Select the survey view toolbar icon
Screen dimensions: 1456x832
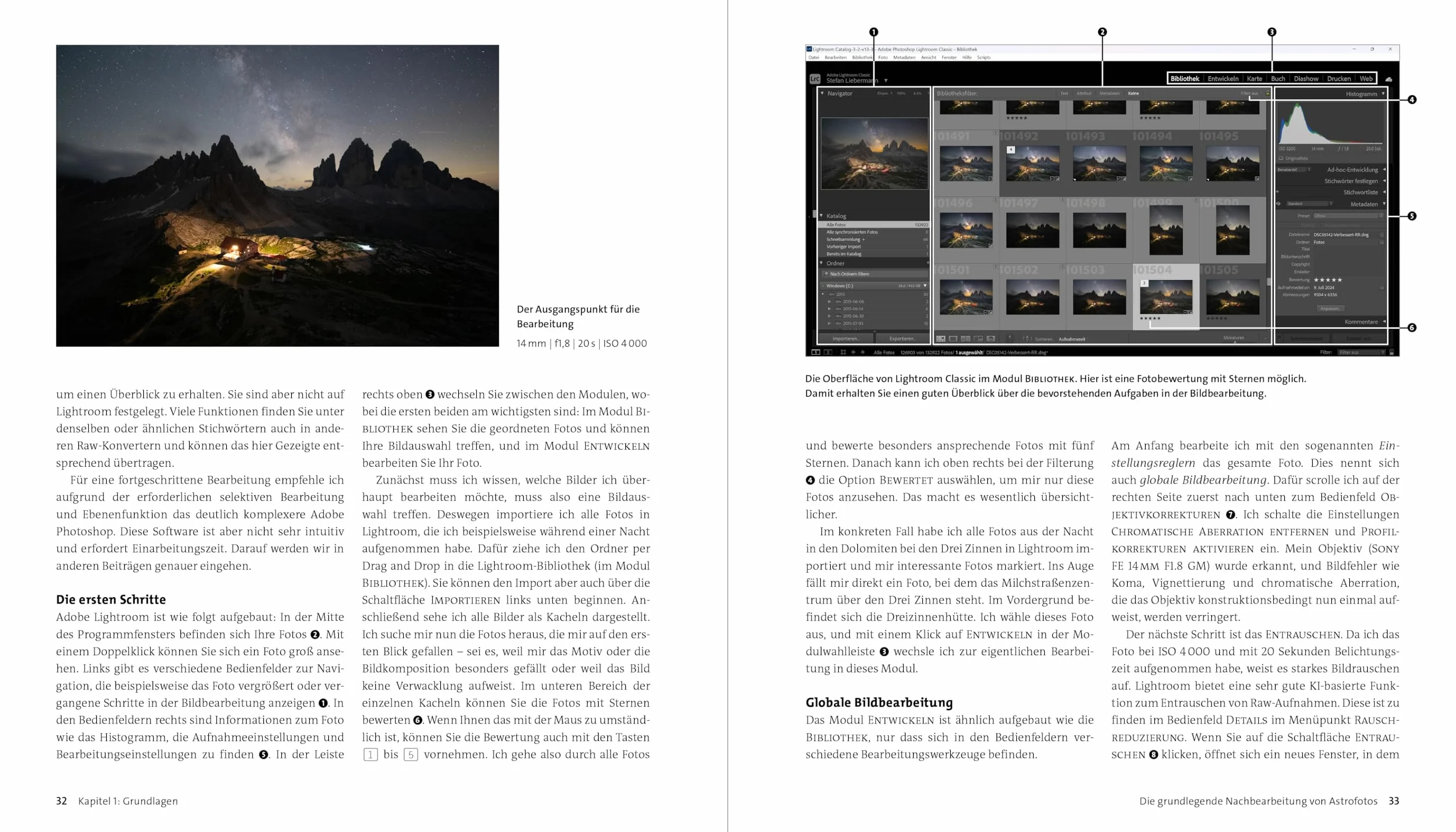[x=978, y=339]
